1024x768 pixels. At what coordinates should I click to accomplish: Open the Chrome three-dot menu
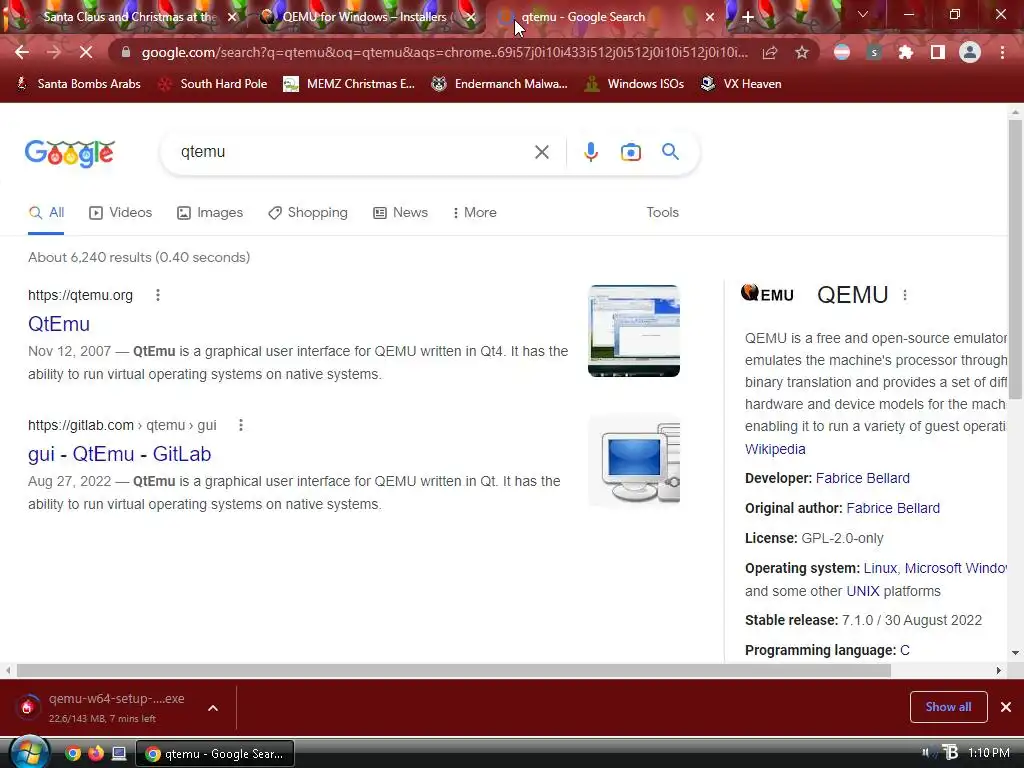click(1002, 52)
